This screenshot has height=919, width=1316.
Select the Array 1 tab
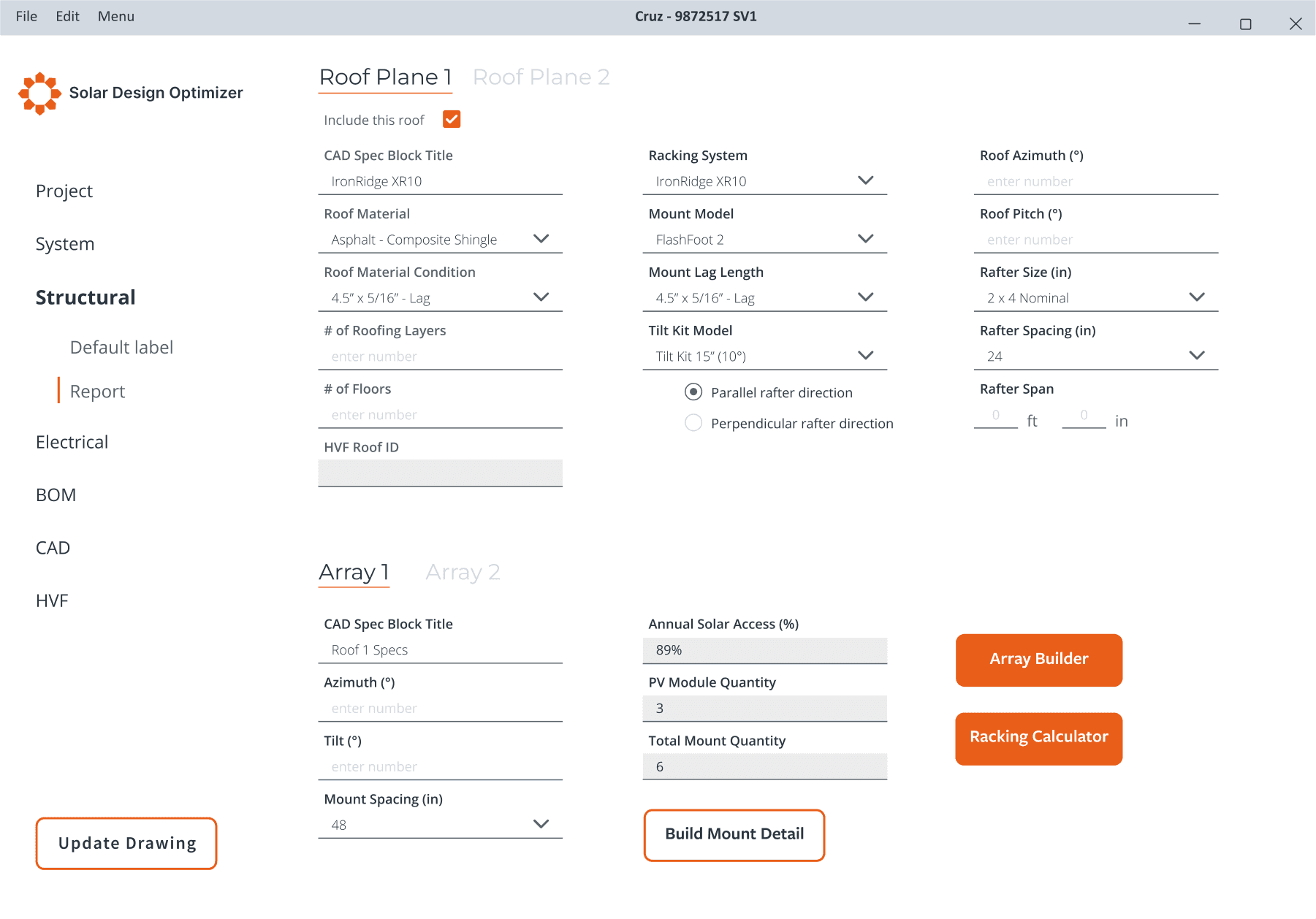354,572
